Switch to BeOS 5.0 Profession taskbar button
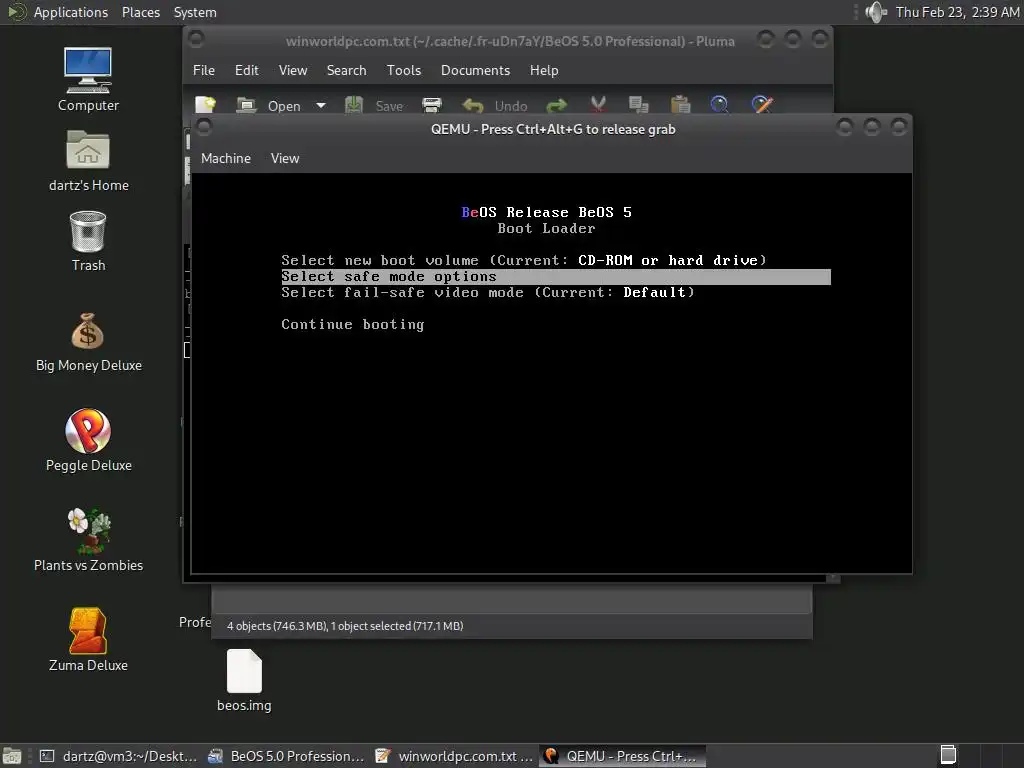This screenshot has width=1024, height=768. pyautogui.click(x=286, y=756)
